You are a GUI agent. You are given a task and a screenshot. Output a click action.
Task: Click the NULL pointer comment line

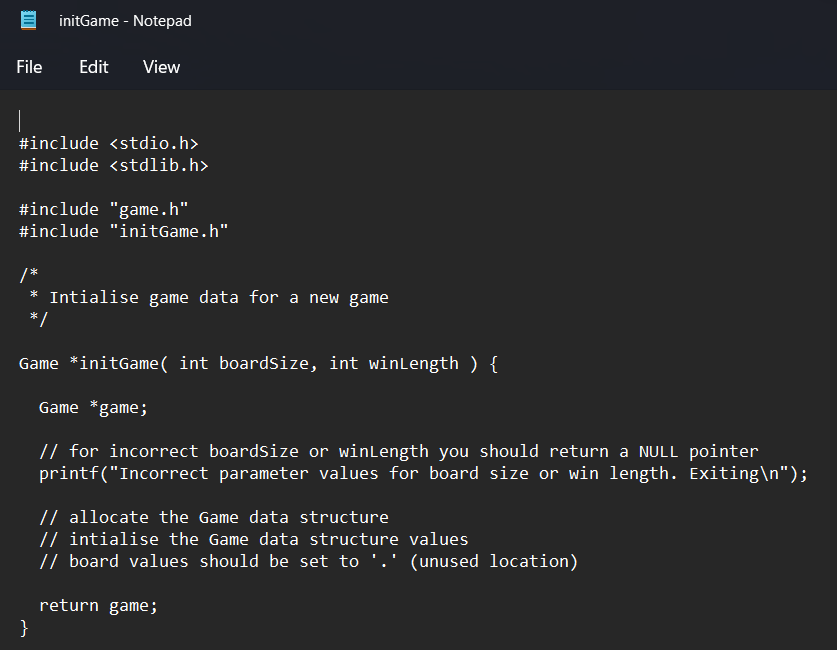[x=398, y=451]
